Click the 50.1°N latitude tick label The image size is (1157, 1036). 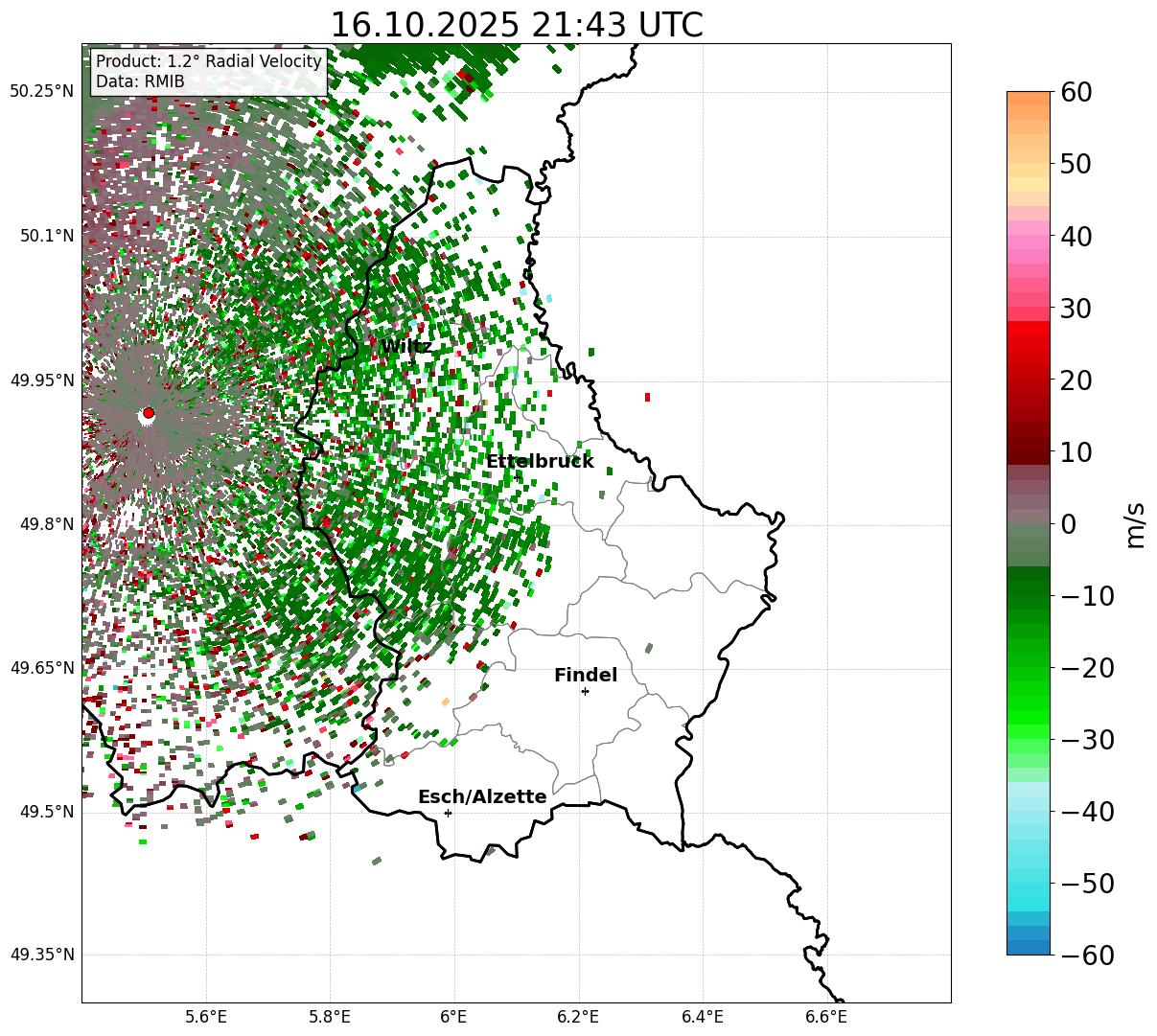[x=46, y=236]
